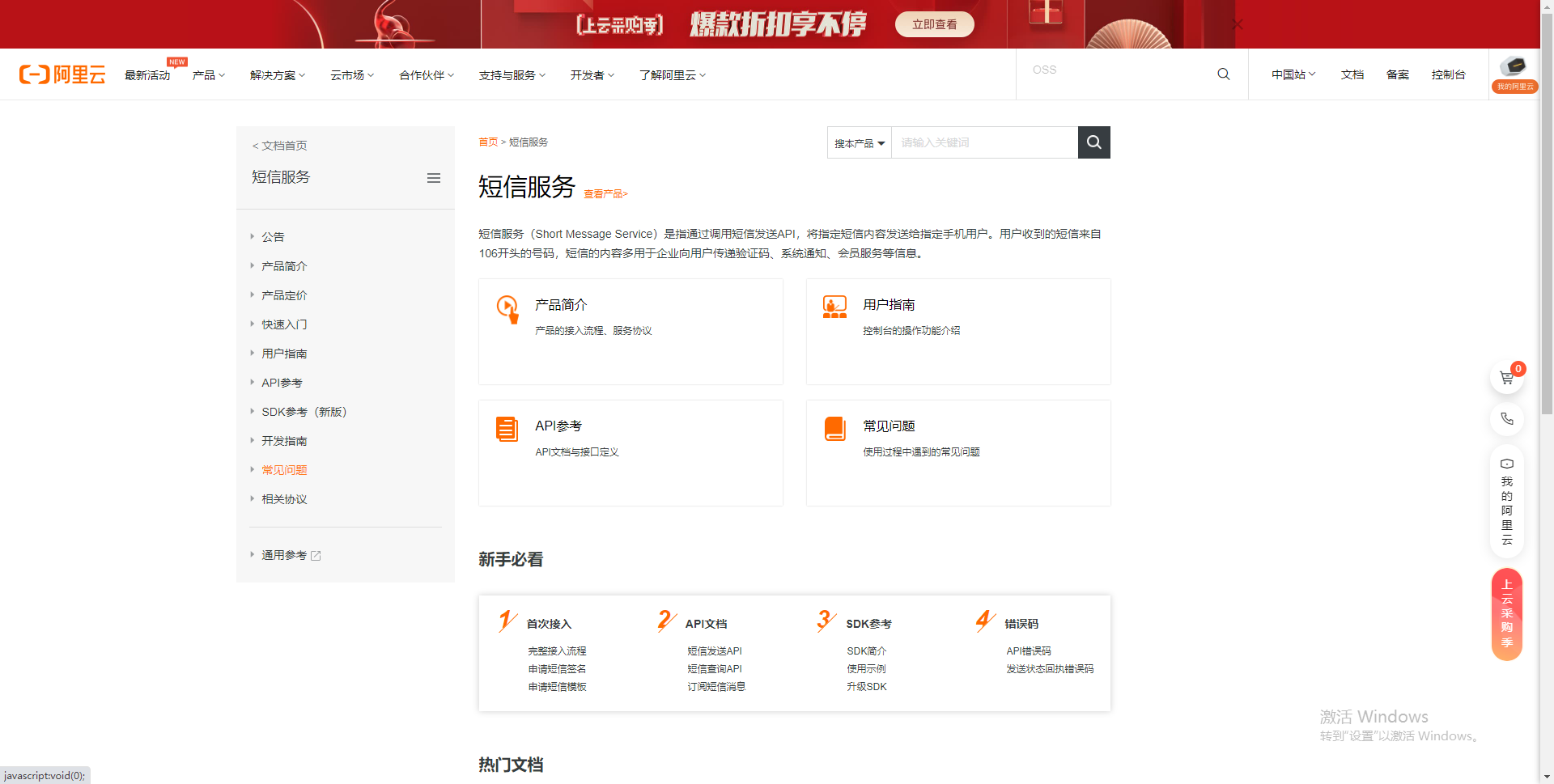Click the 用户指南 card icon
The image size is (1554, 784).
pos(834,307)
